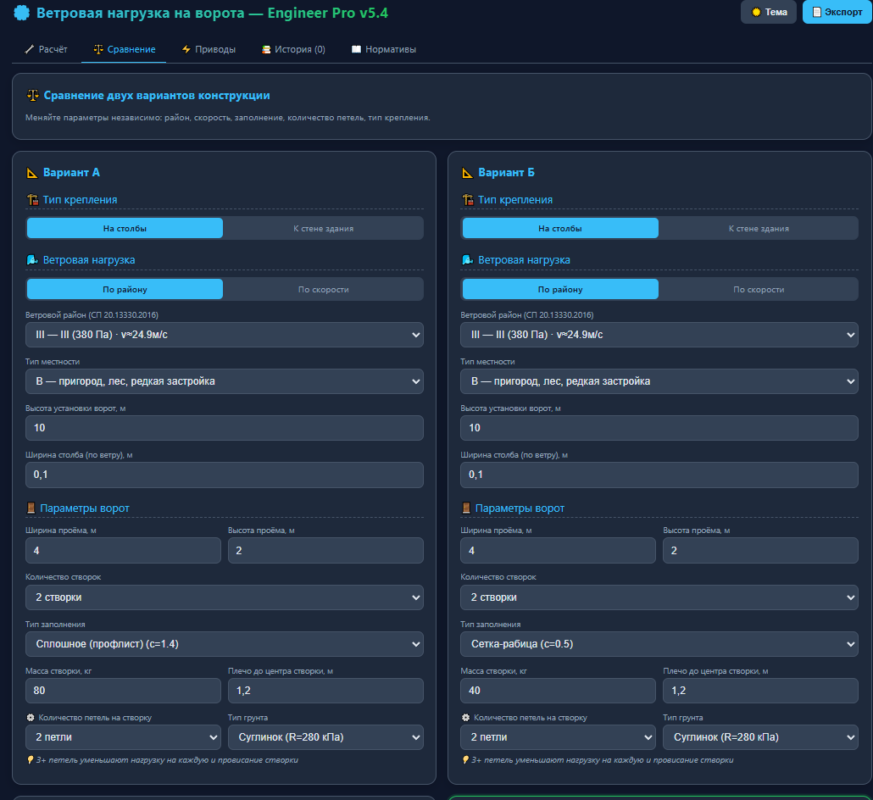This screenshot has width=873, height=800.
Task: Click the Экспорт button
Action: coord(837,12)
